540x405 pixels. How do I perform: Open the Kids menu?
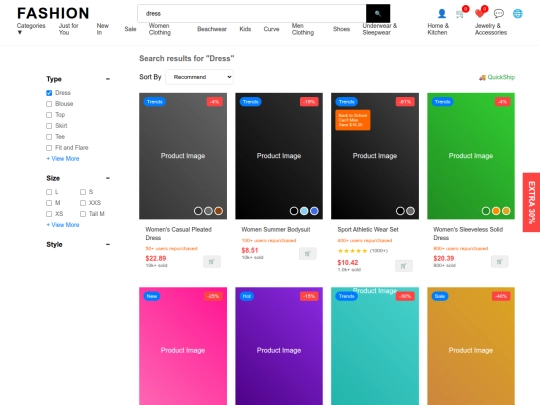point(245,29)
